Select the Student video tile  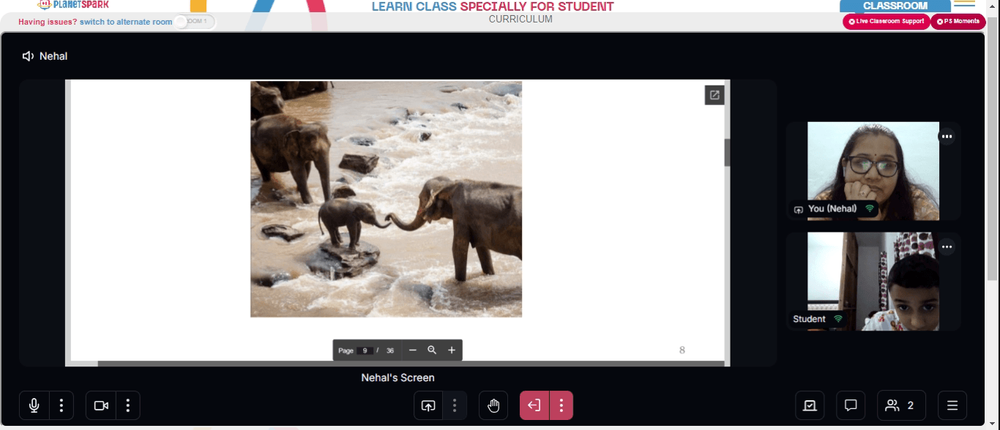click(x=873, y=281)
